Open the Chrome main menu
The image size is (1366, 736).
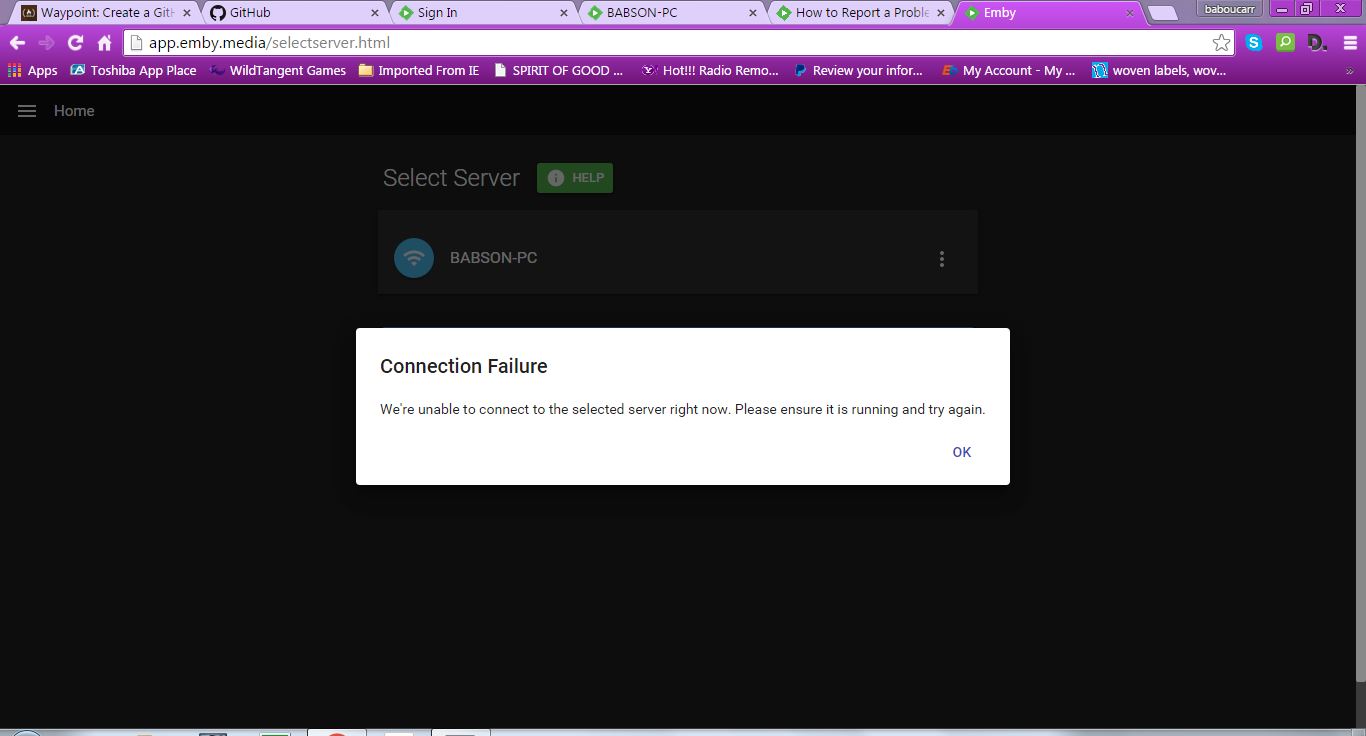pos(1349,43)
